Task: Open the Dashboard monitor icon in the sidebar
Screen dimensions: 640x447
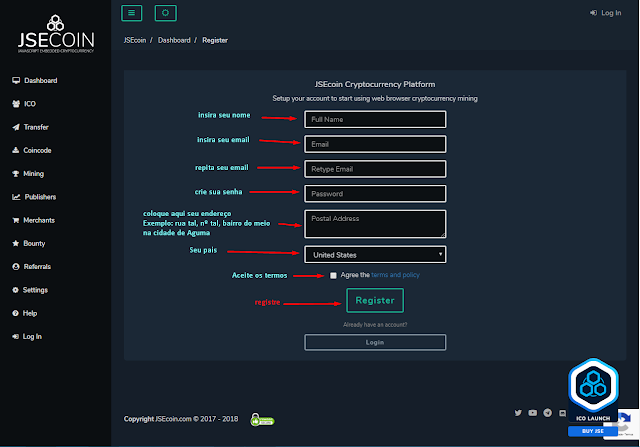Action: pos(16,80)
